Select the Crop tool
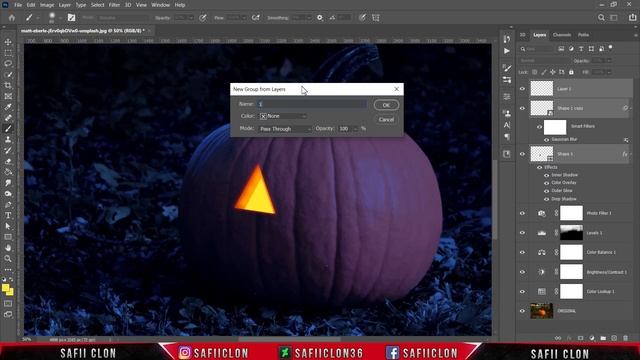 8,85
